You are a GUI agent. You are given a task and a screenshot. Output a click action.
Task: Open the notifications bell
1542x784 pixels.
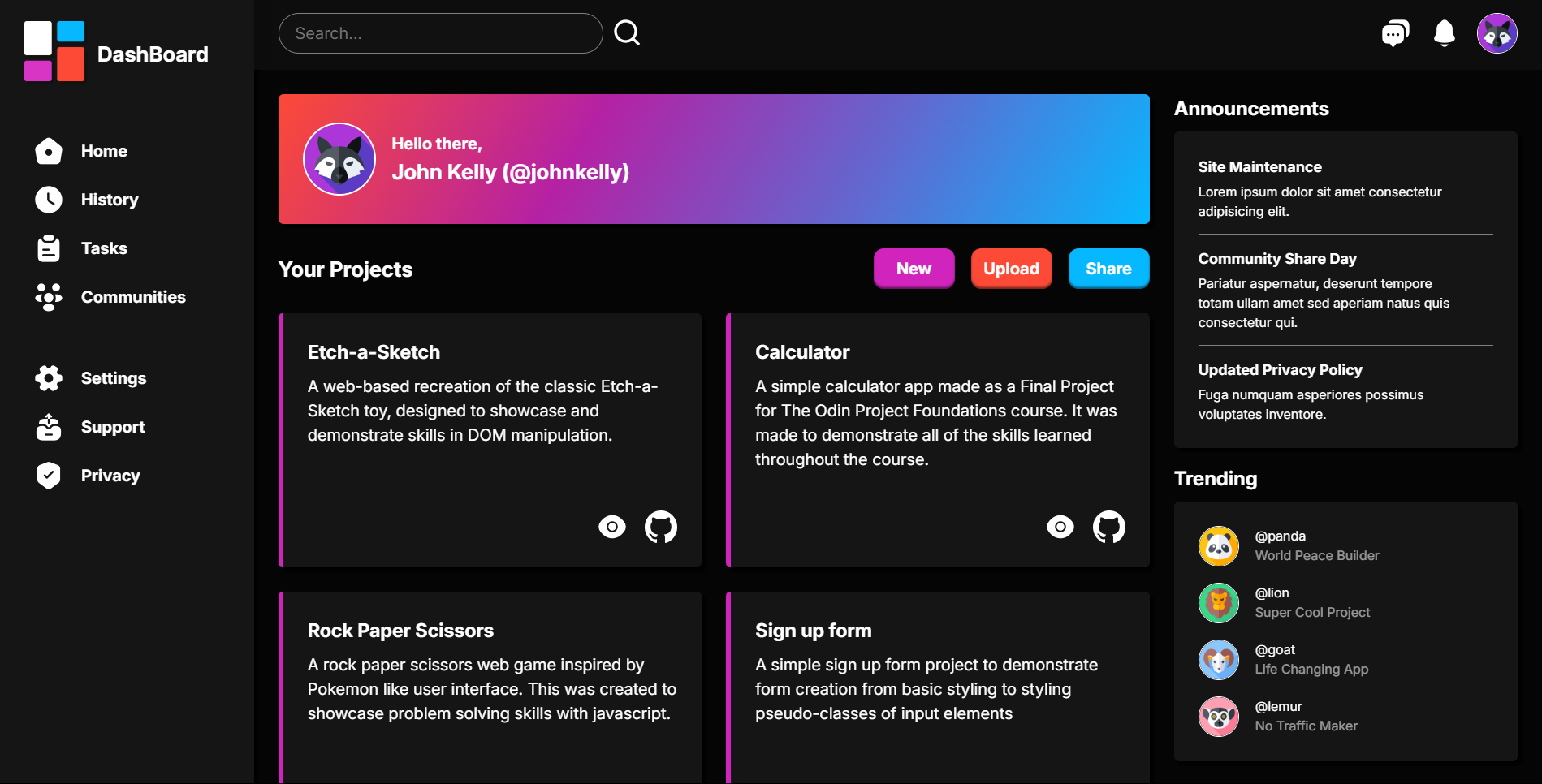pyautogui.click(x=1445, y=32)
